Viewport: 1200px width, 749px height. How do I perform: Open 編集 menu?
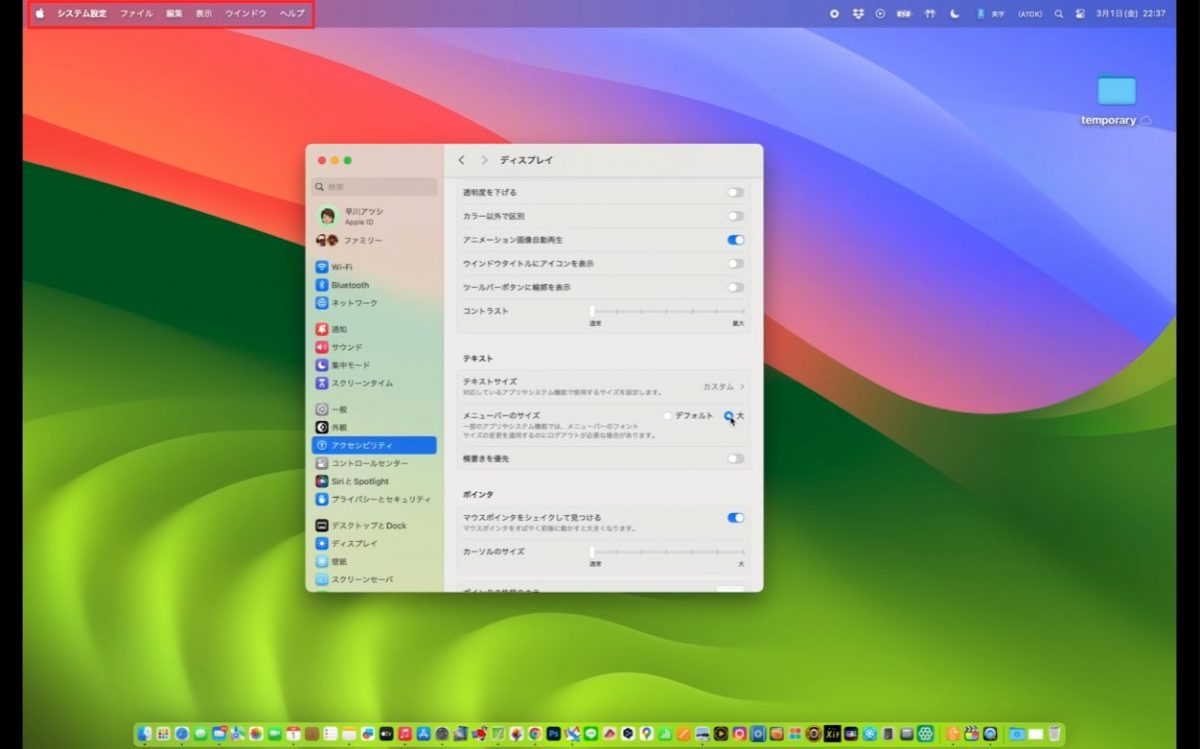point(175,14)
